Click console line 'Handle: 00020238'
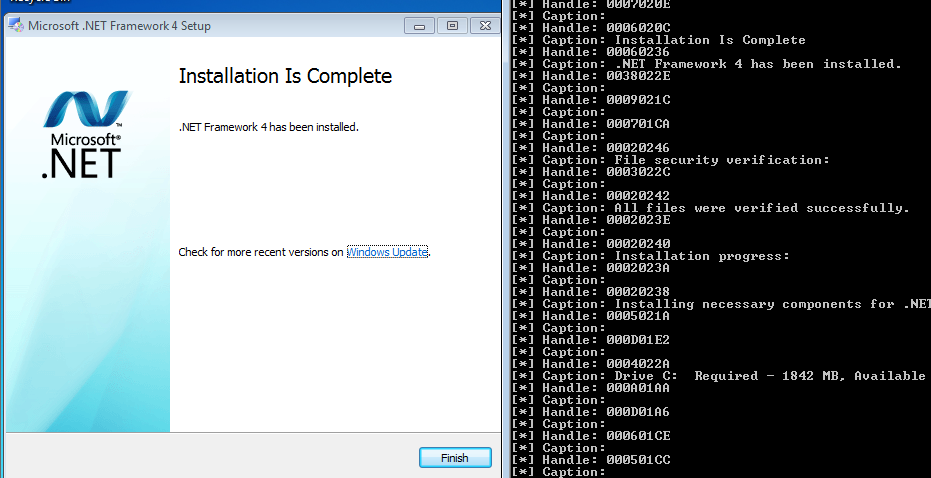The width and height of the screenshot is (931, 478). [x=591, y=292]
